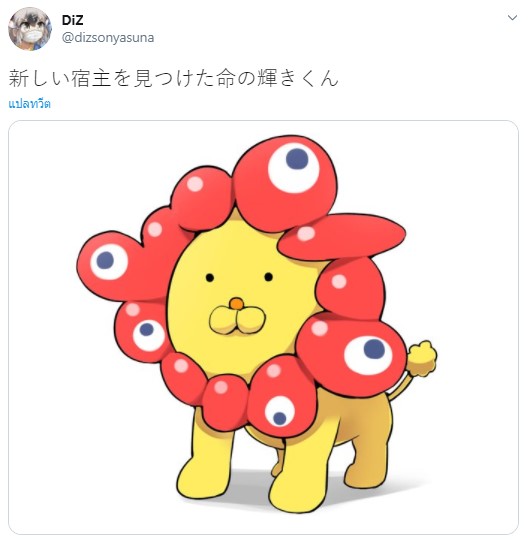
Task: Click the lion's fluffy yellow tail tuft
Action: click(422, 358)
